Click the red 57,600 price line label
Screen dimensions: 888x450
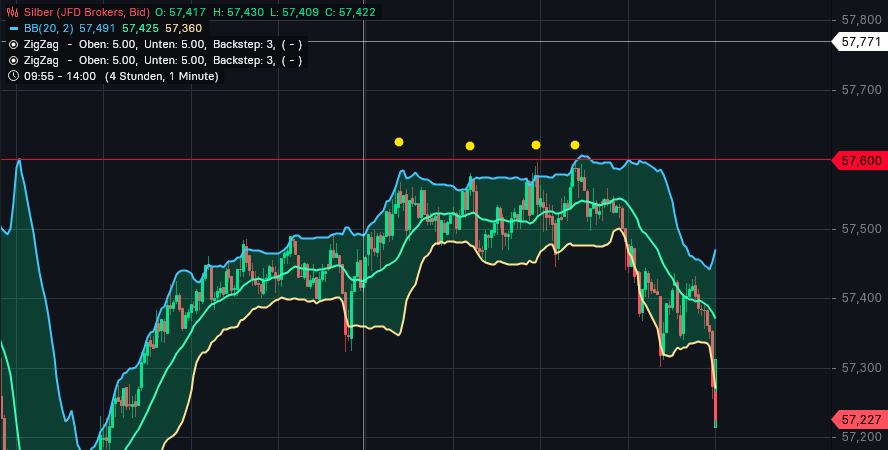click(x=860, y=160)
